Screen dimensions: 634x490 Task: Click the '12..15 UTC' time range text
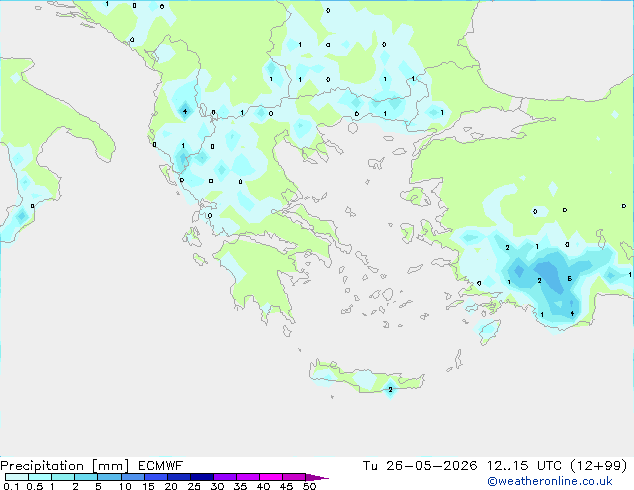click(524, 466)
